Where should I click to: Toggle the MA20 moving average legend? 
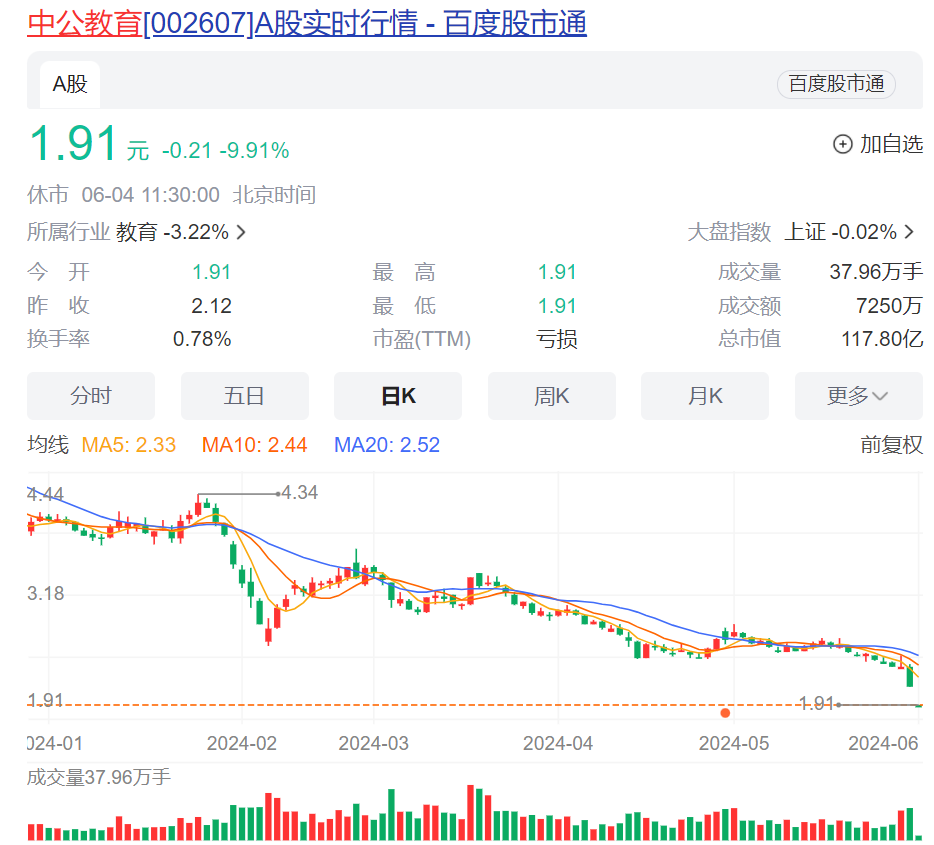387,445
